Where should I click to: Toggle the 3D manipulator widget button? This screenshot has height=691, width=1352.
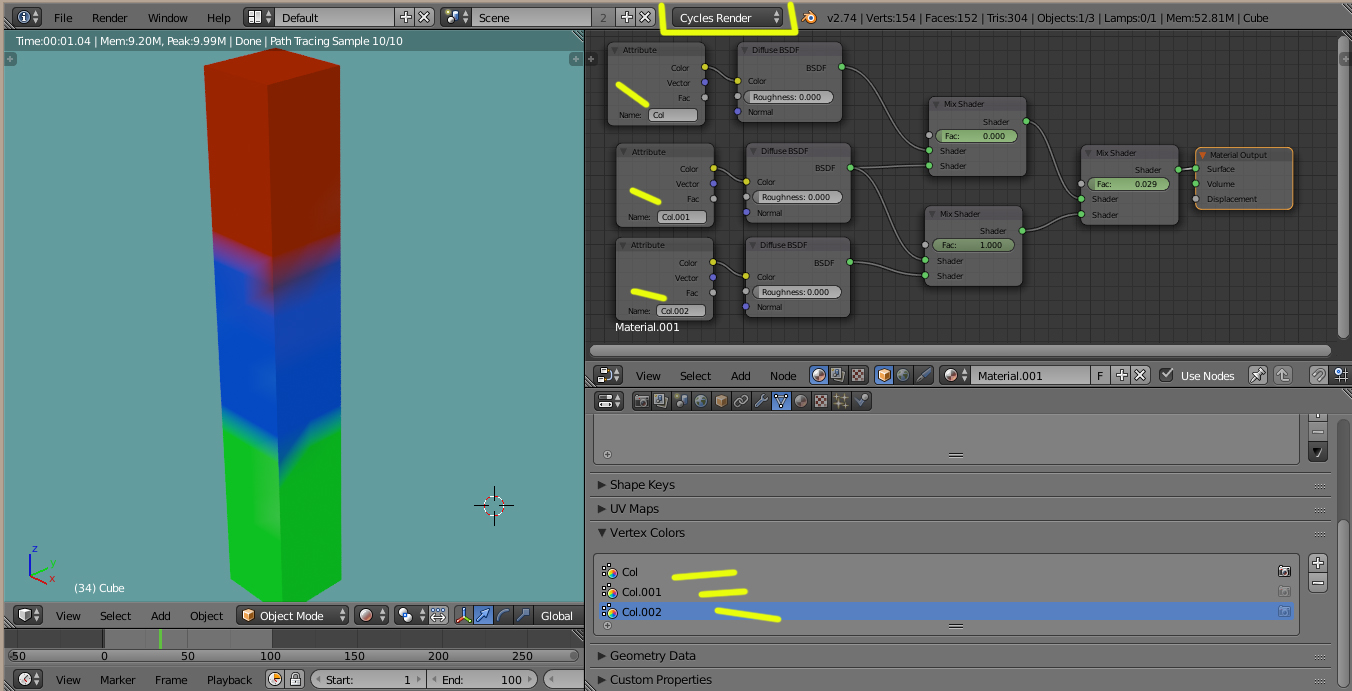[464, 616]
